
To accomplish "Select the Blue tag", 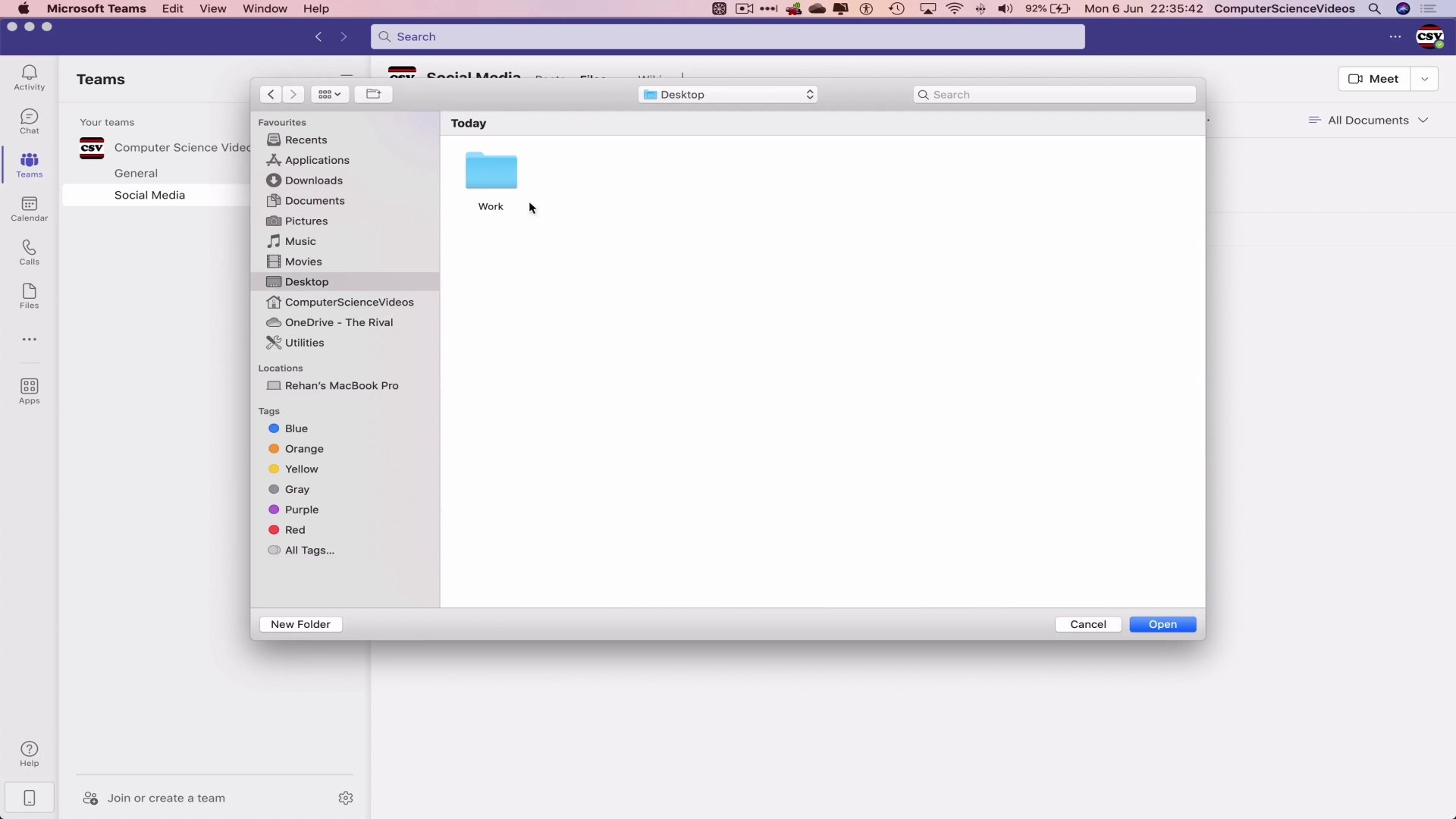I will coord(296,428).
